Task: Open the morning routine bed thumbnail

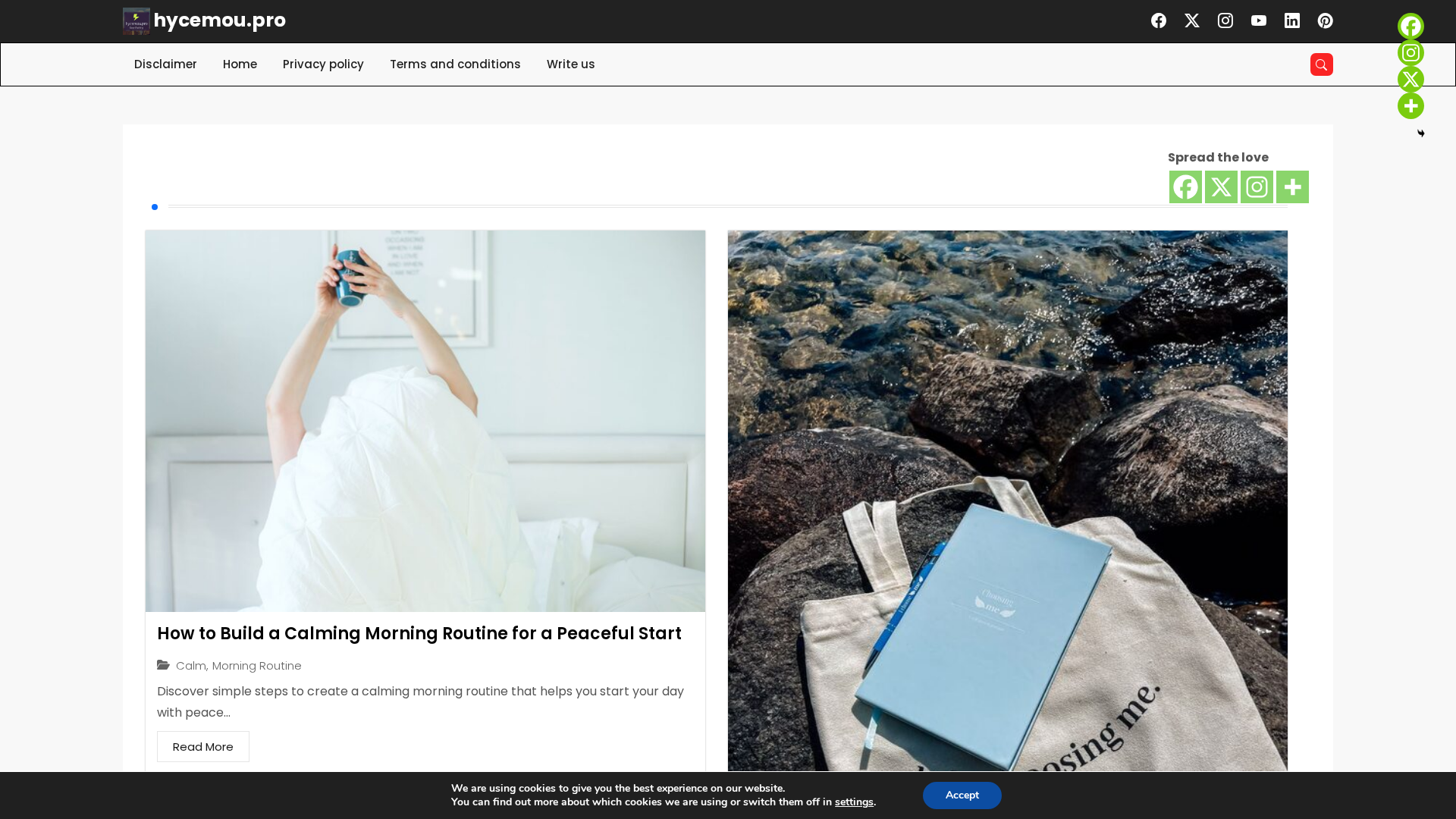Action: (425, 421)
